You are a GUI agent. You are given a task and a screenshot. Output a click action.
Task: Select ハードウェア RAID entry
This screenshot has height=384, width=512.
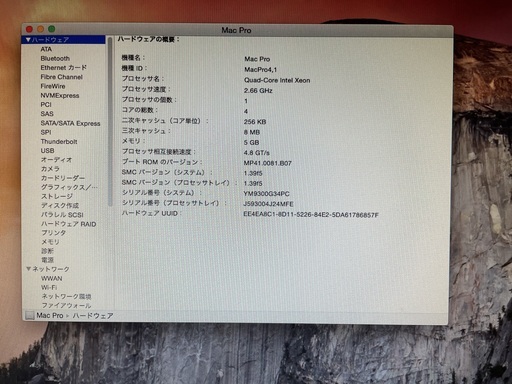[68, 224]
